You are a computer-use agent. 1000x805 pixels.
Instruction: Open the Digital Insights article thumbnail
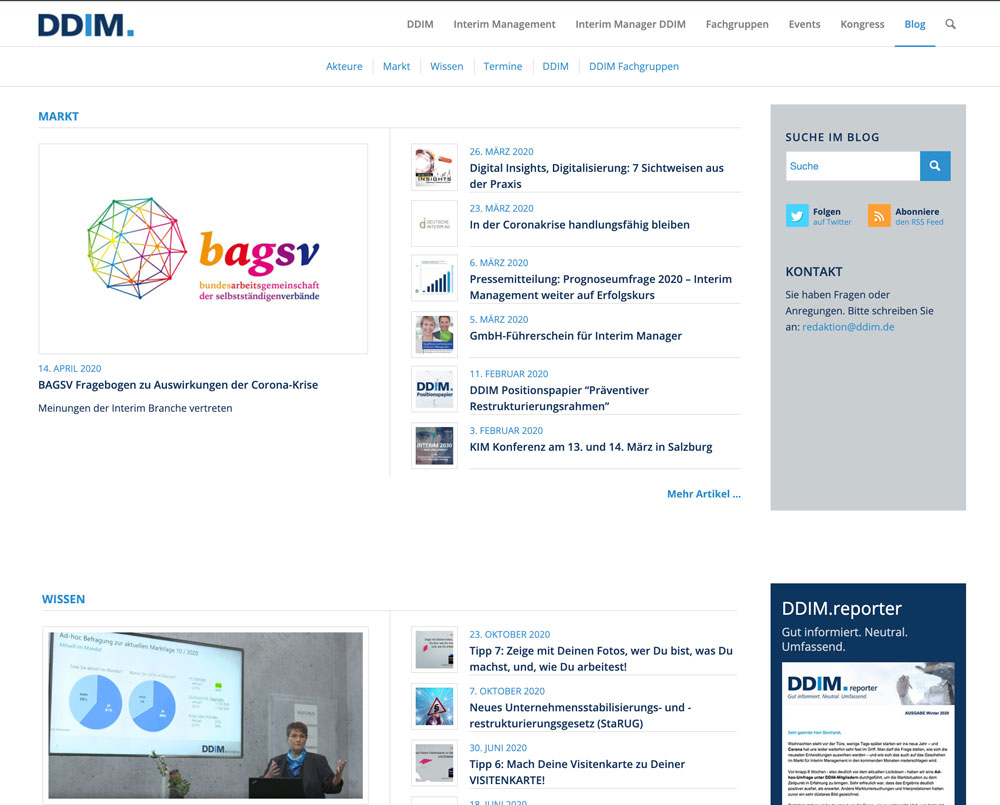[x=434, y=167]
